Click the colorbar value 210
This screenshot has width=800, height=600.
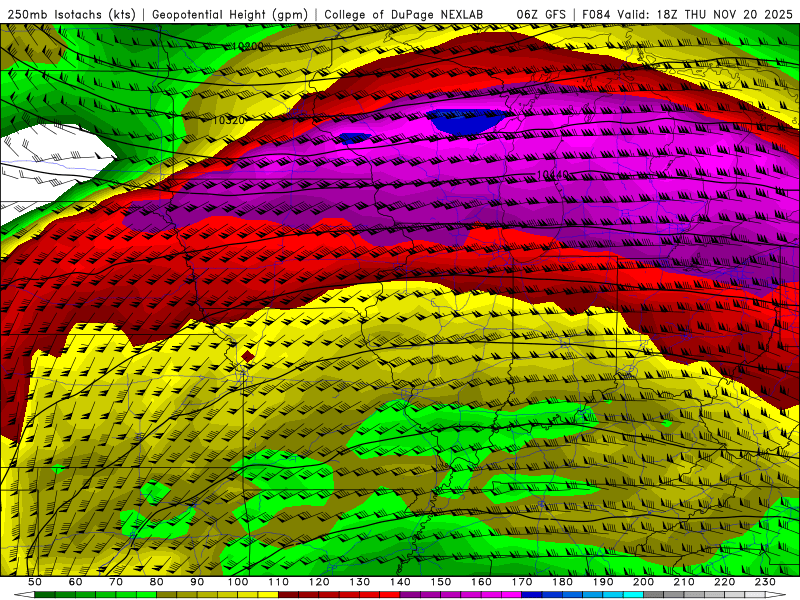point(684,582)
